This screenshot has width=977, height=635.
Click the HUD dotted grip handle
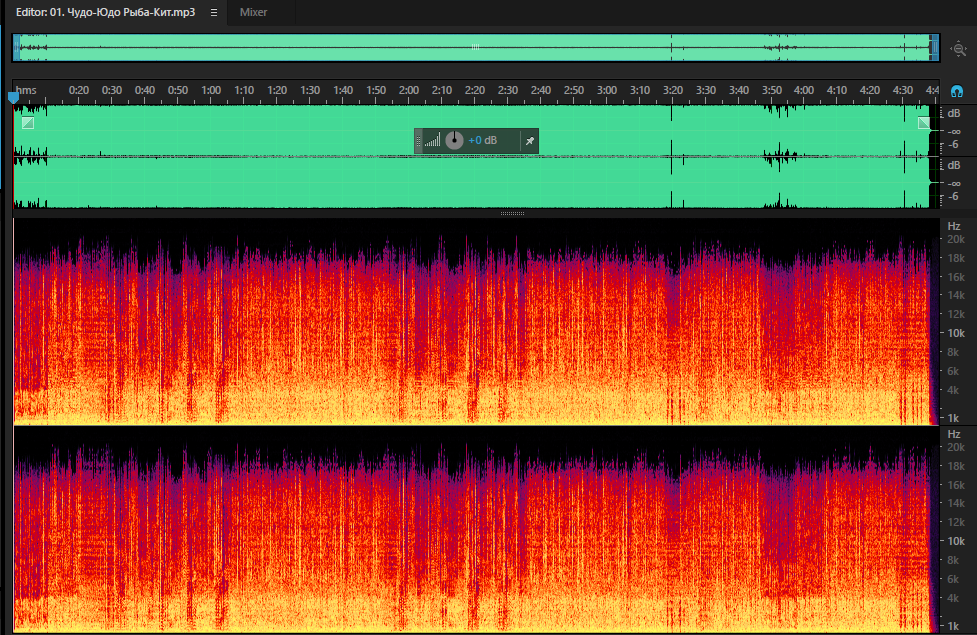click(x=418, y=141)
